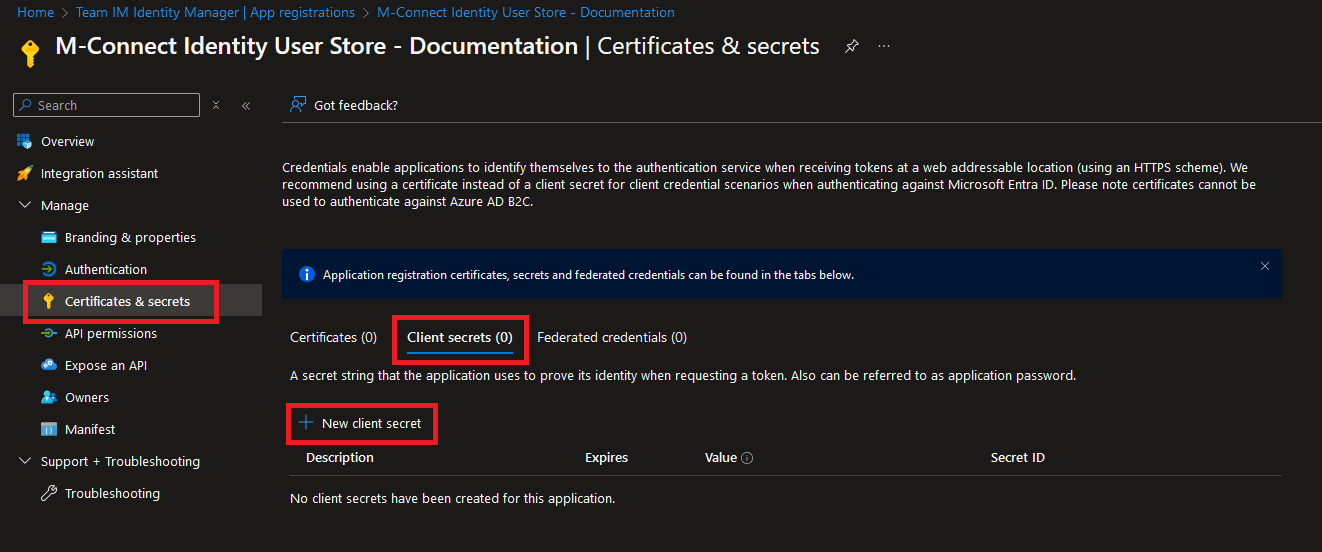Switch to the Certificates (0) tab
The height and width of the screenshot is (552, 1322).
[x=333, y=337]
